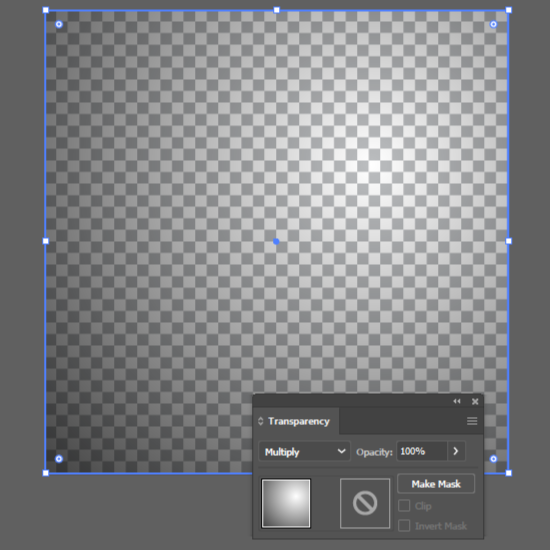This screenshot has height=550, width=550.
Task: Click the empty opacity mask thumbnail
Action: coord(365,503)
